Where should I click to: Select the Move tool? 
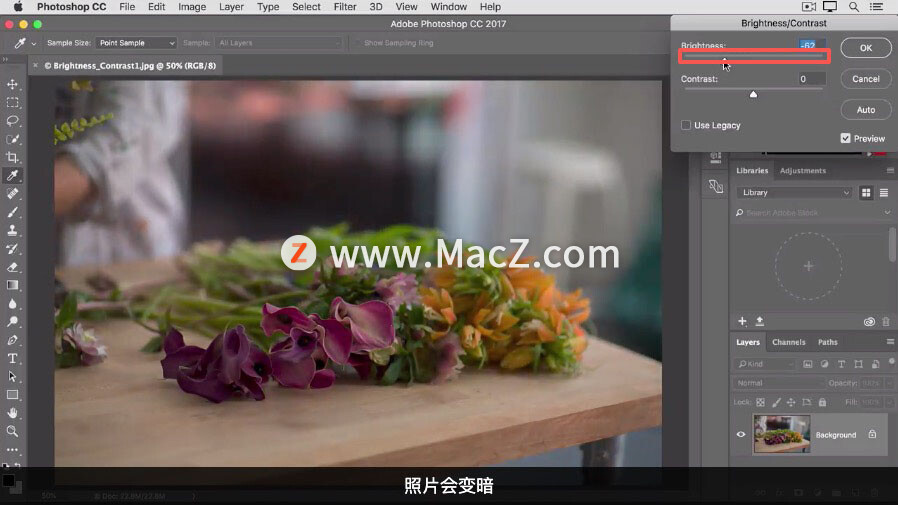pyautogui.click(x=12, y=85)
